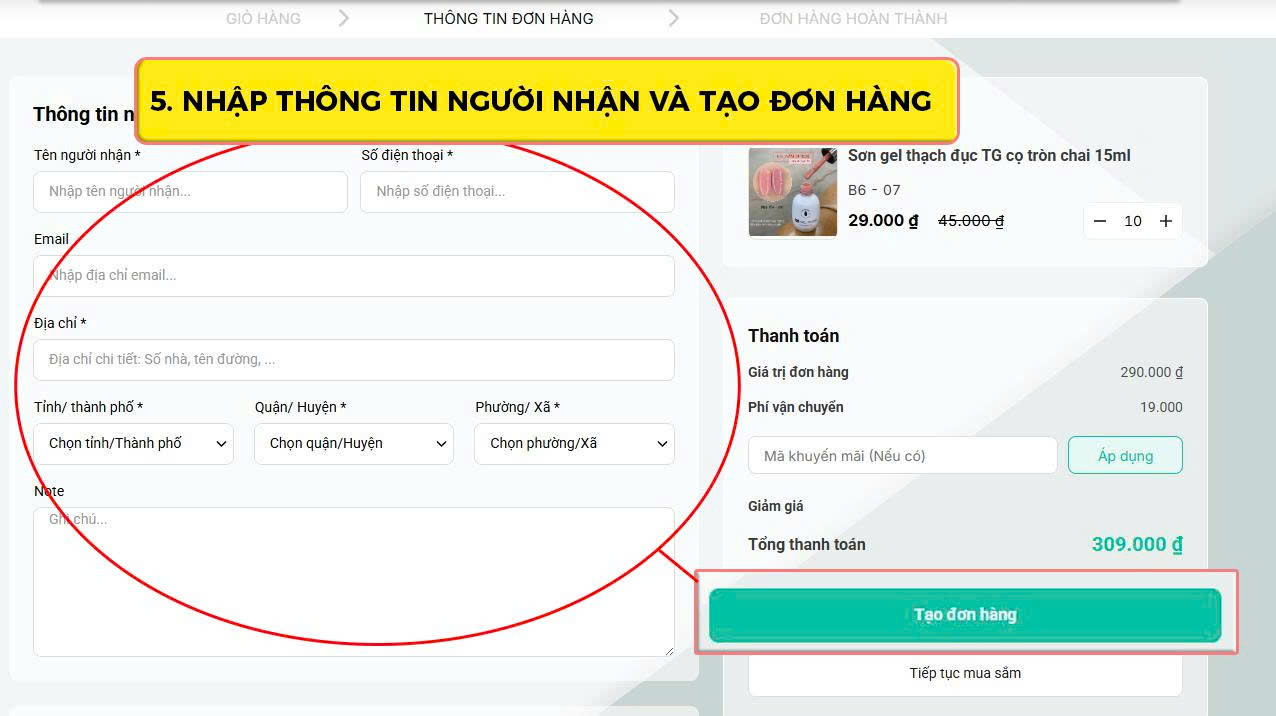The height and width of the screenshot is (716, 1276).
Task: Click the phone number input field
Action: coord(517,192)
